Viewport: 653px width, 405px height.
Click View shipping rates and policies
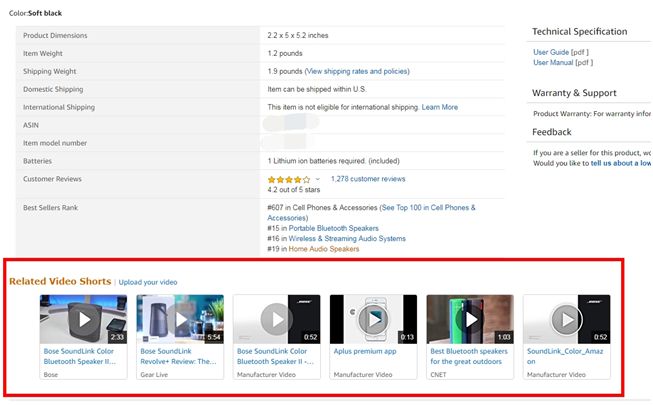click(357, 71)
